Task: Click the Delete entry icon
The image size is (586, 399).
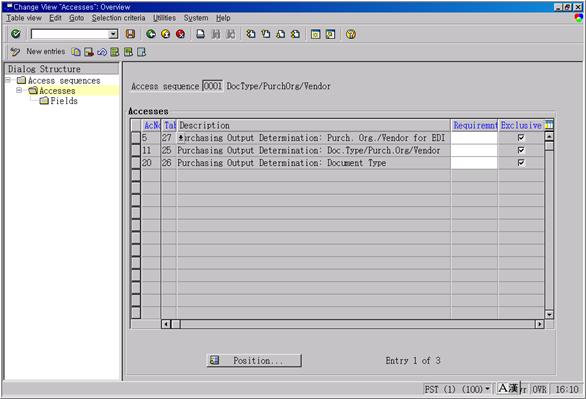Action: coord(89,52)
